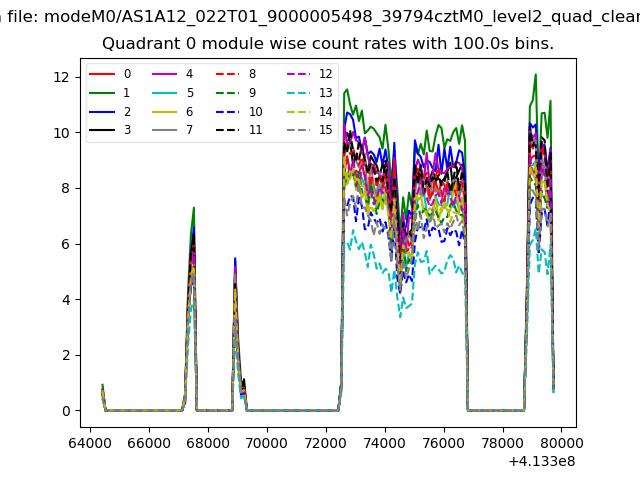Click the y-axis tick label 12

tap(59, 77)
